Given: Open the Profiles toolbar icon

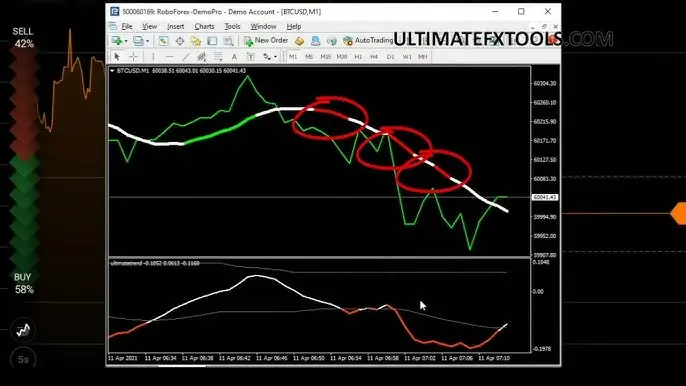Looking at the screenshot, I should (138, 41).
